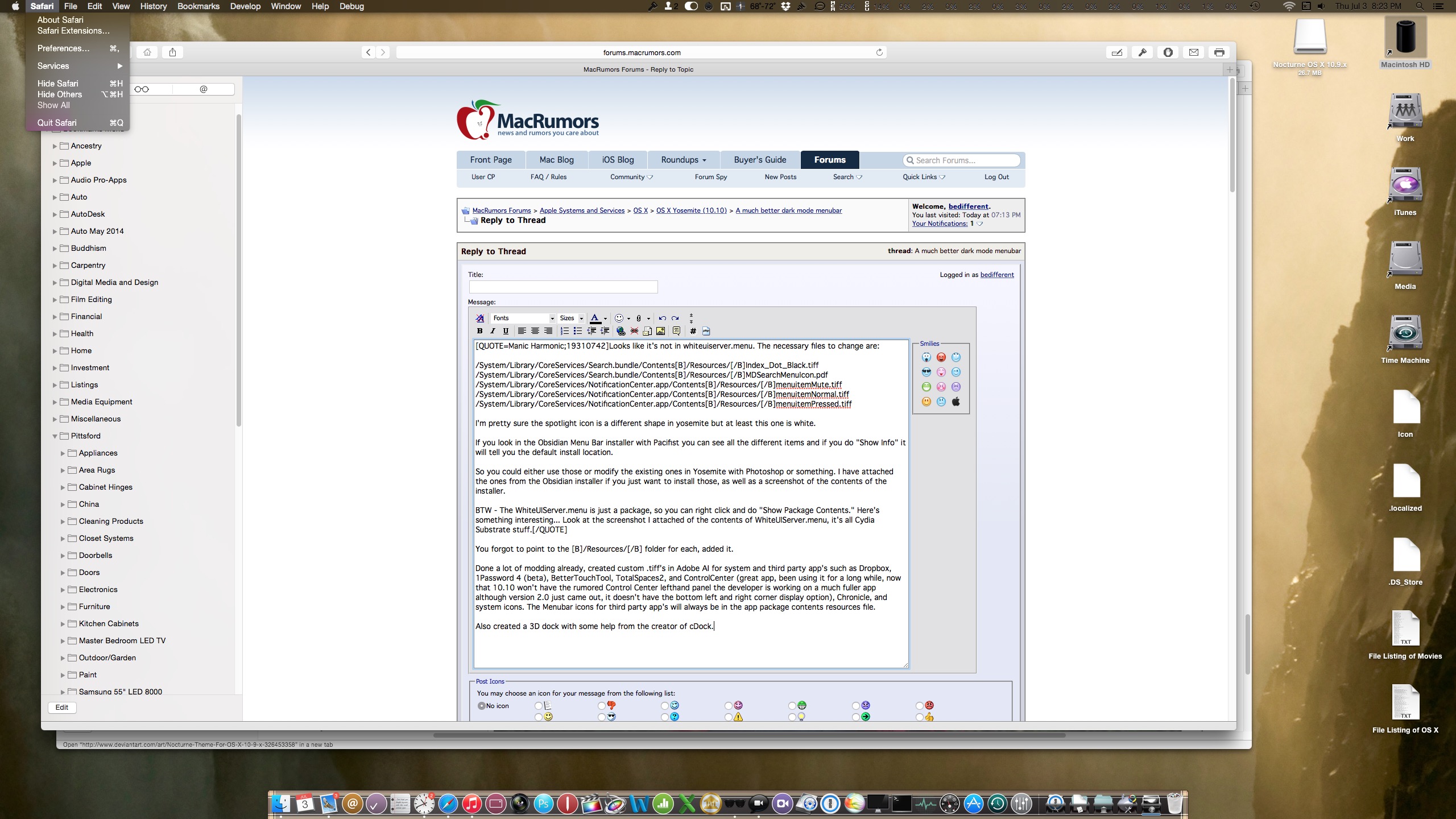
Task: Align message text right
Action: click(548, 331)
